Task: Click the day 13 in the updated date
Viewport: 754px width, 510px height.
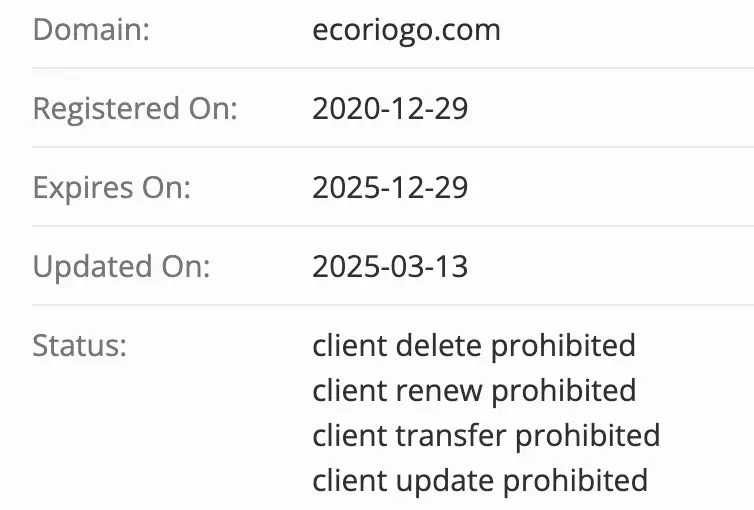Action: [451, 266]
